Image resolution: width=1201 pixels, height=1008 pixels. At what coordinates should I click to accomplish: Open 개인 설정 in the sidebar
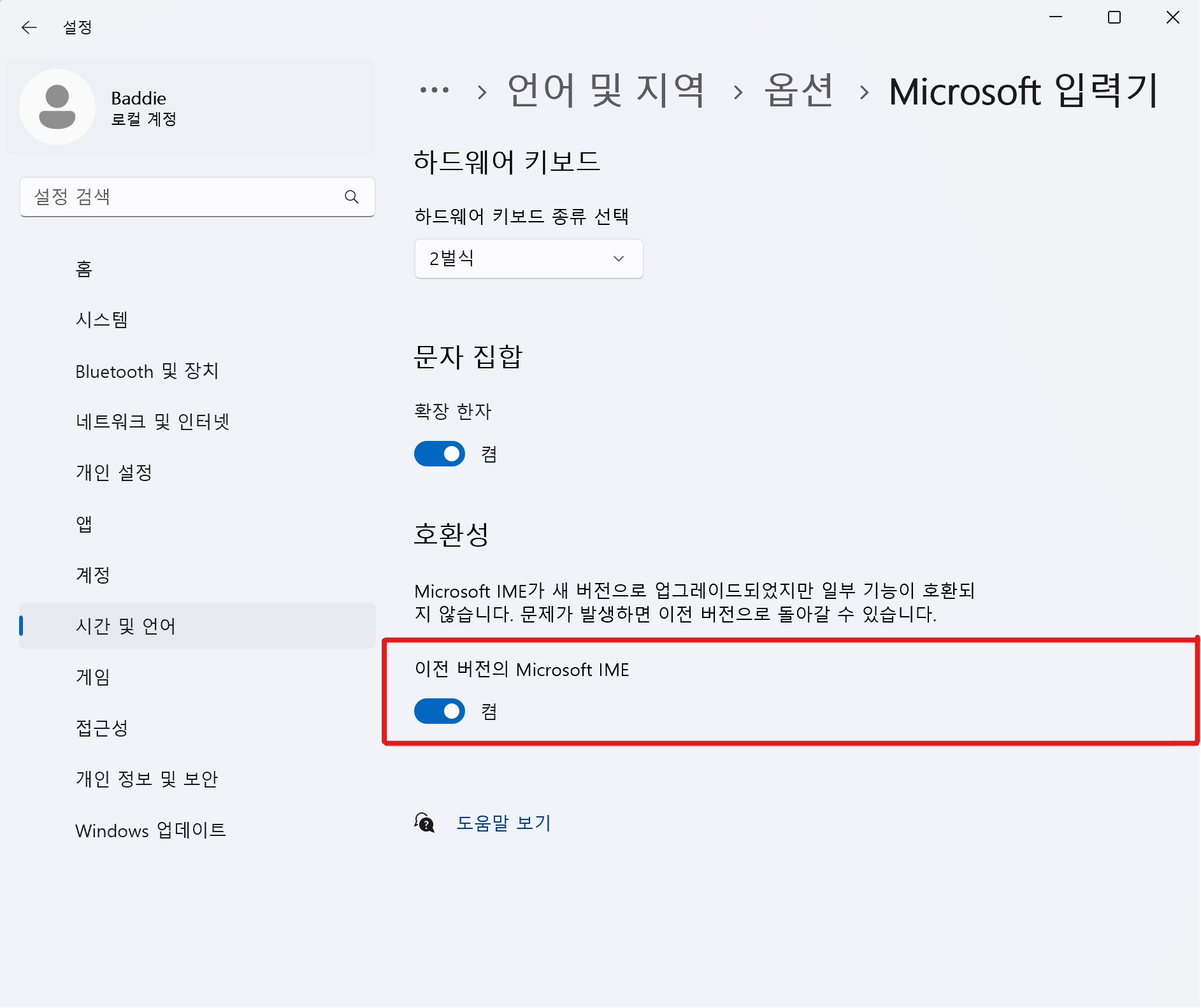[x=198, y=473]
